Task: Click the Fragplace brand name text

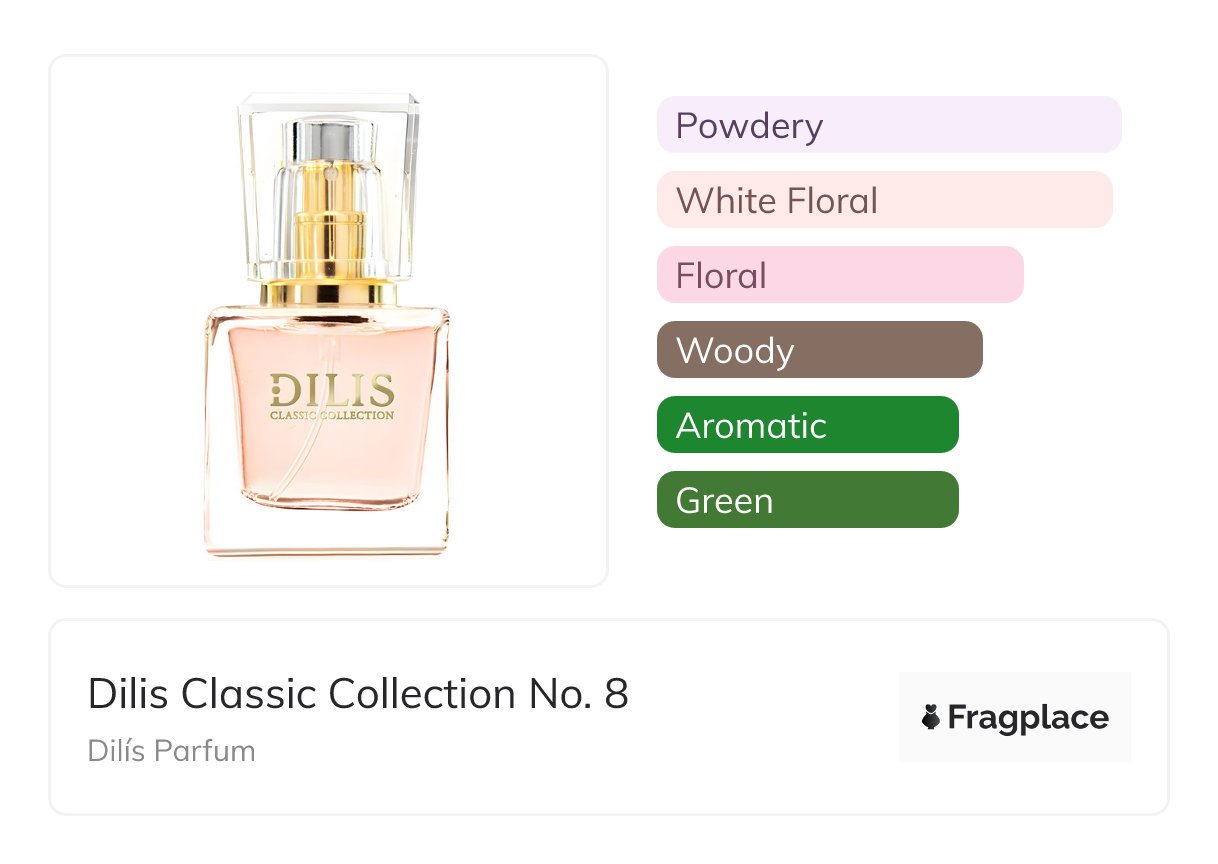Action: [1028, 717]
